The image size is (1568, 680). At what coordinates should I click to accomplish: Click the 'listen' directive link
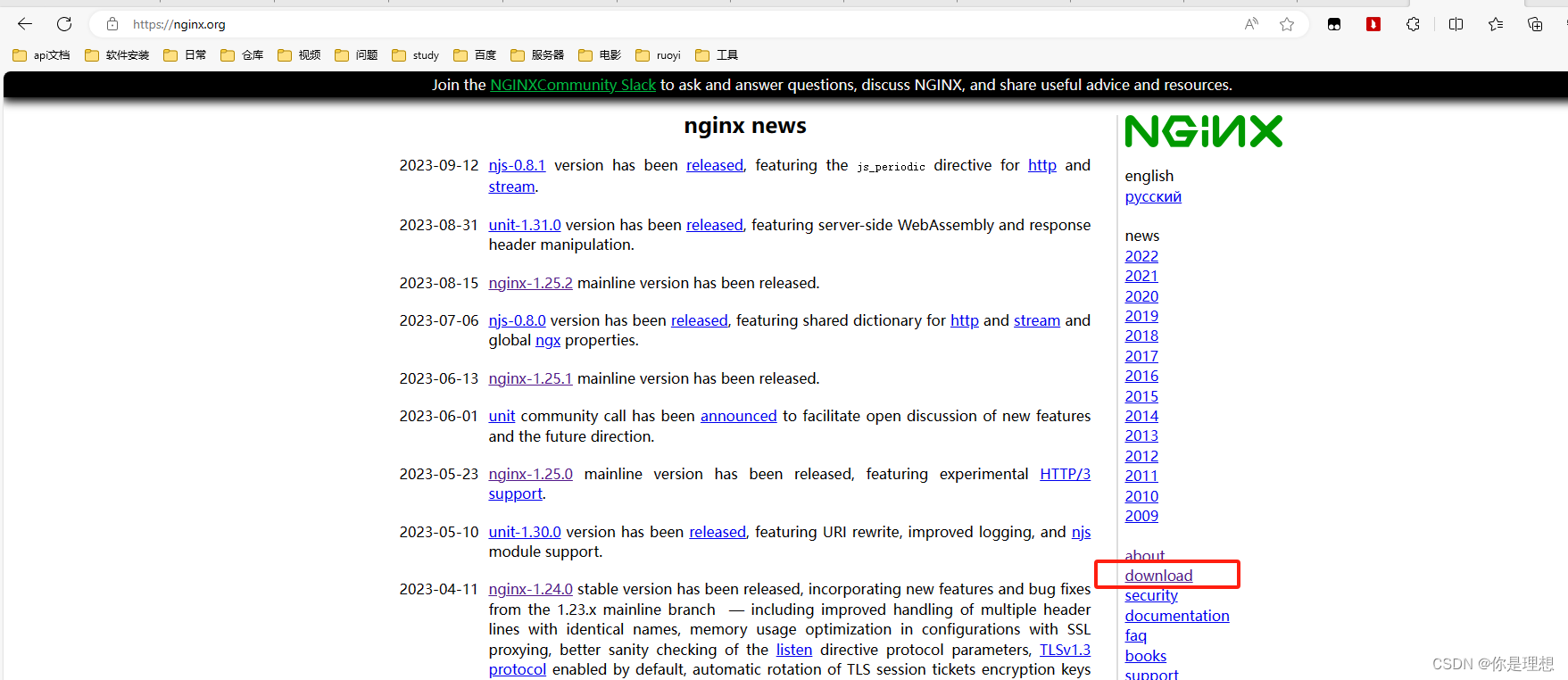(794, 650)
